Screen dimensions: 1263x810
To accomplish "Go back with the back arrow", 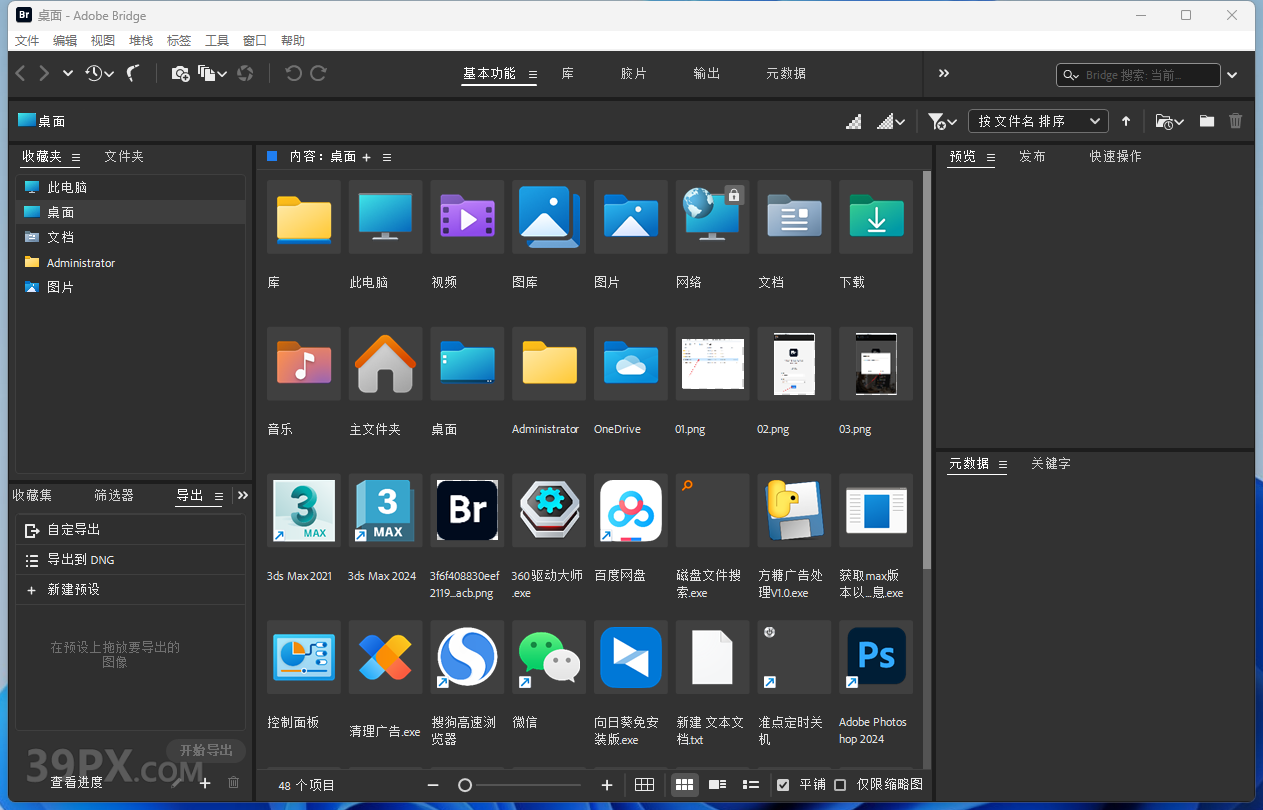I will tap(21, 73).
